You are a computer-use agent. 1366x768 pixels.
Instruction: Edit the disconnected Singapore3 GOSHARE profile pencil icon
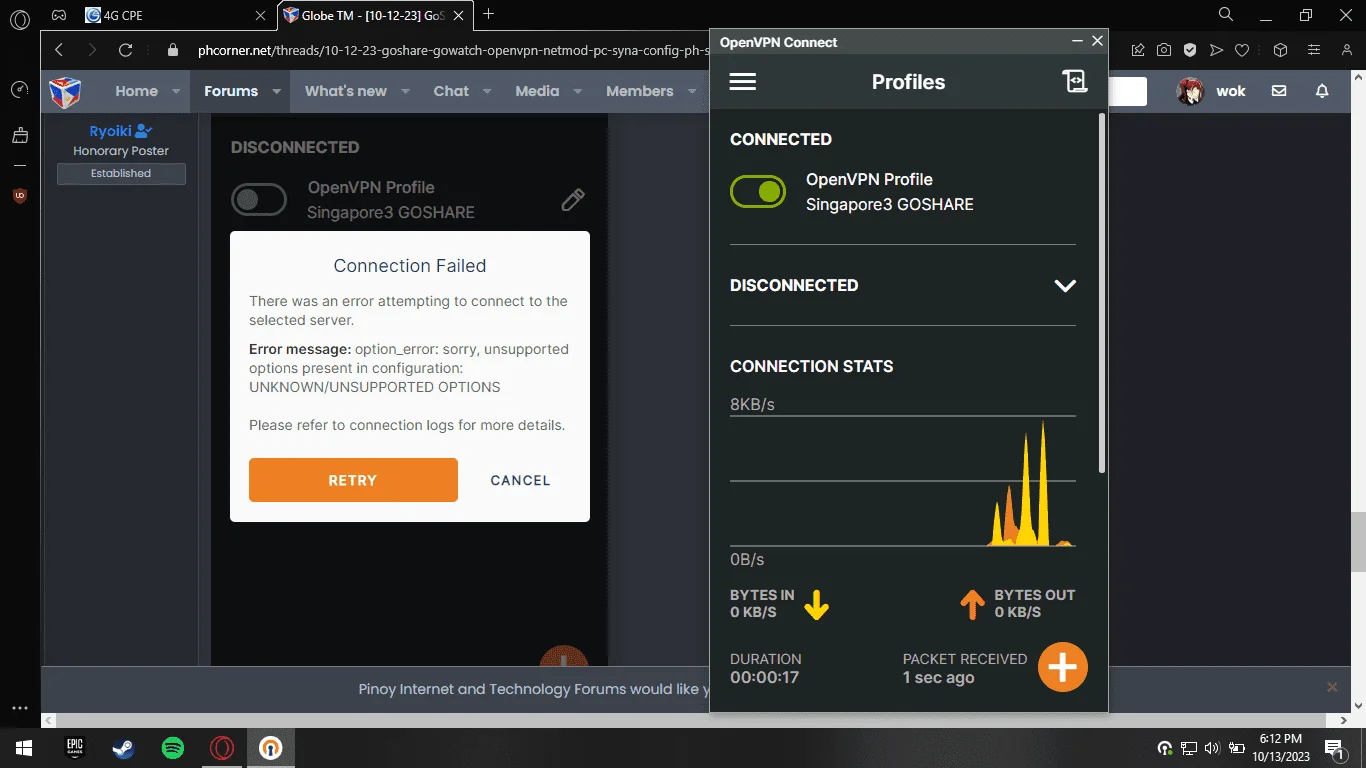[573, 200]
